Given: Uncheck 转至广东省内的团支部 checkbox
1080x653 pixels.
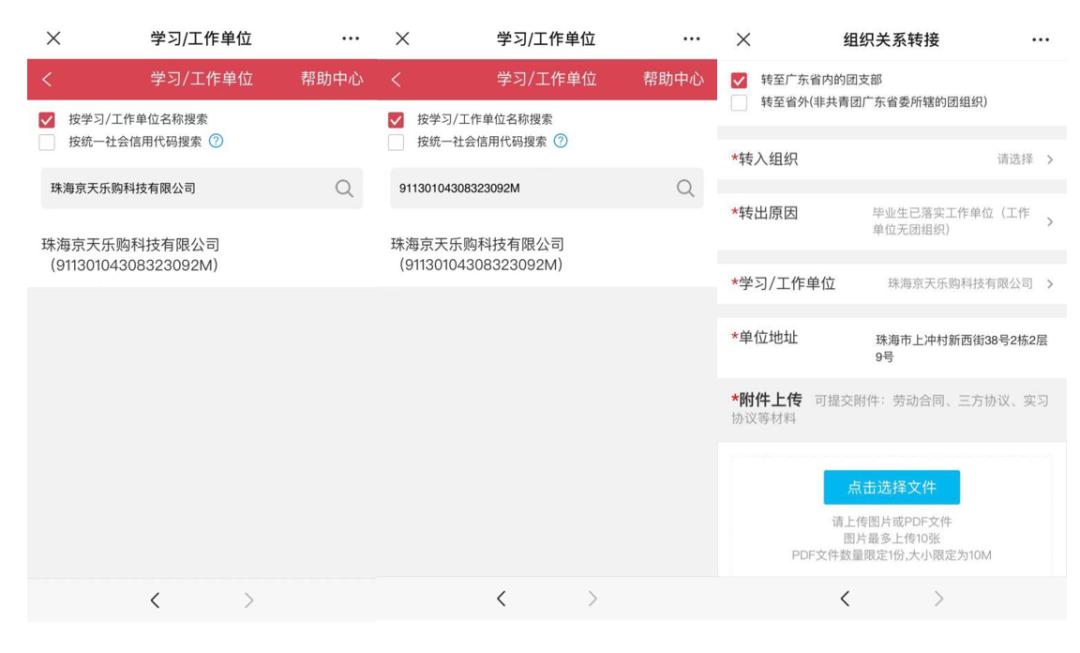Looking at the screenshot, I should 740,79.
